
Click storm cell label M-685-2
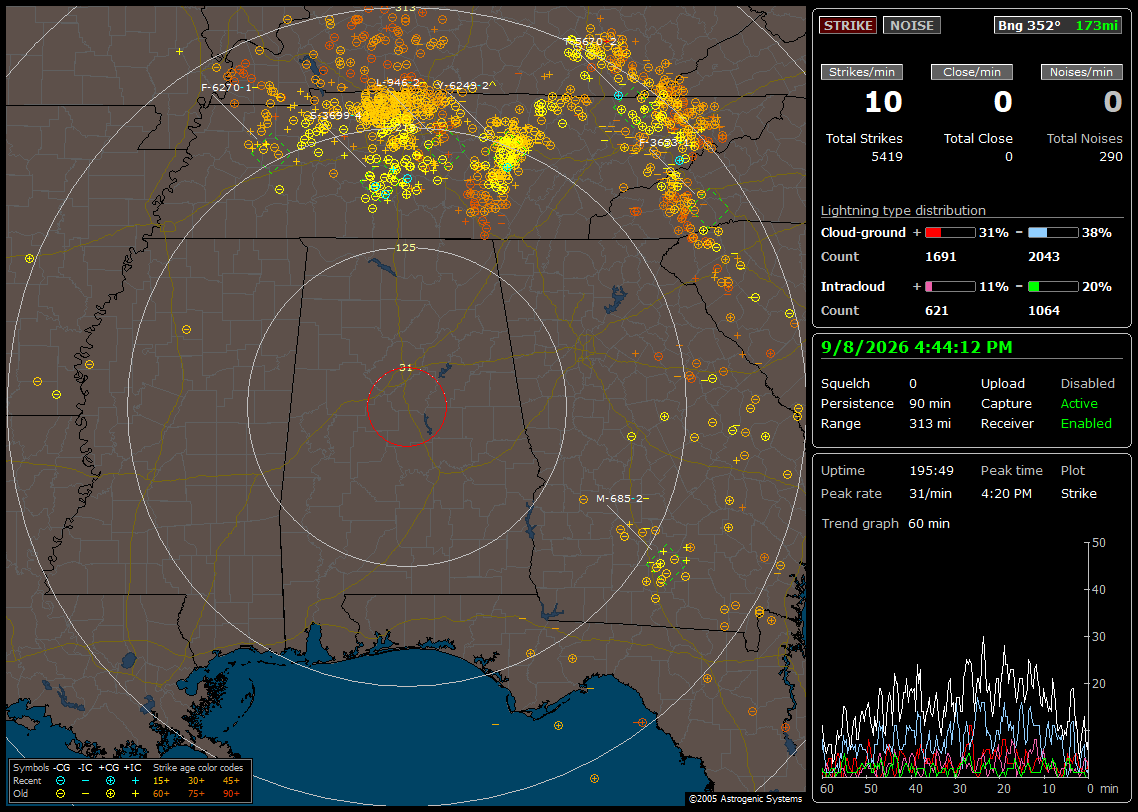[619, 499]
